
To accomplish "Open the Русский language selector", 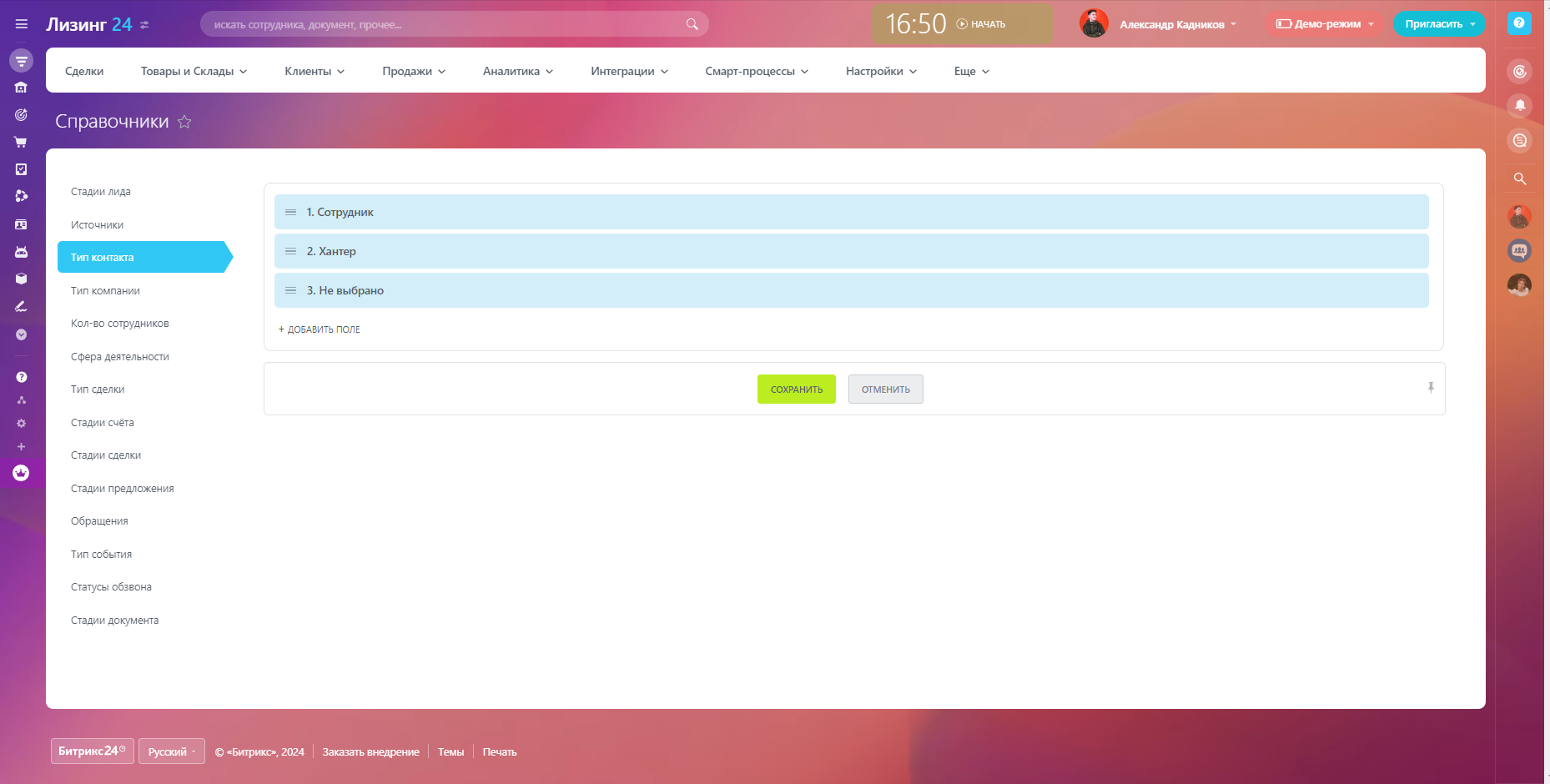I will pyautogui.click(x=171, y=751).
